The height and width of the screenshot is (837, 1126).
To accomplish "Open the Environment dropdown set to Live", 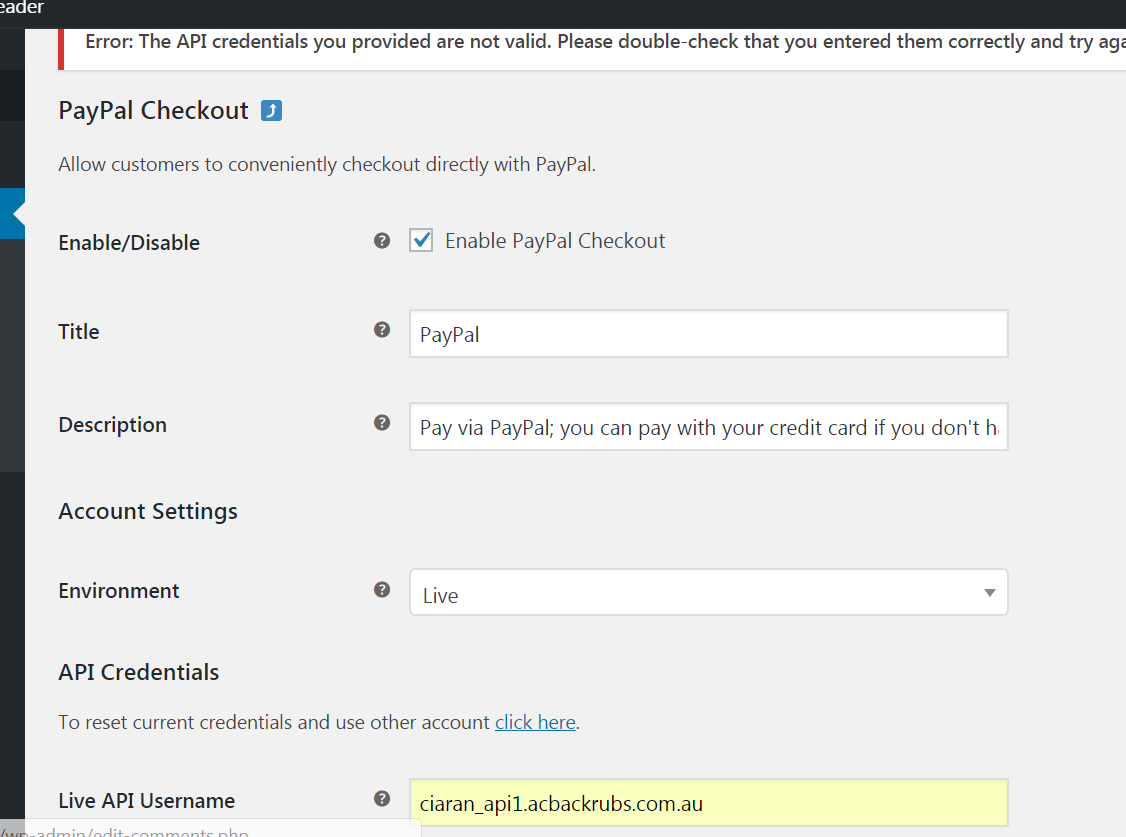I will [x=708, y=593].
